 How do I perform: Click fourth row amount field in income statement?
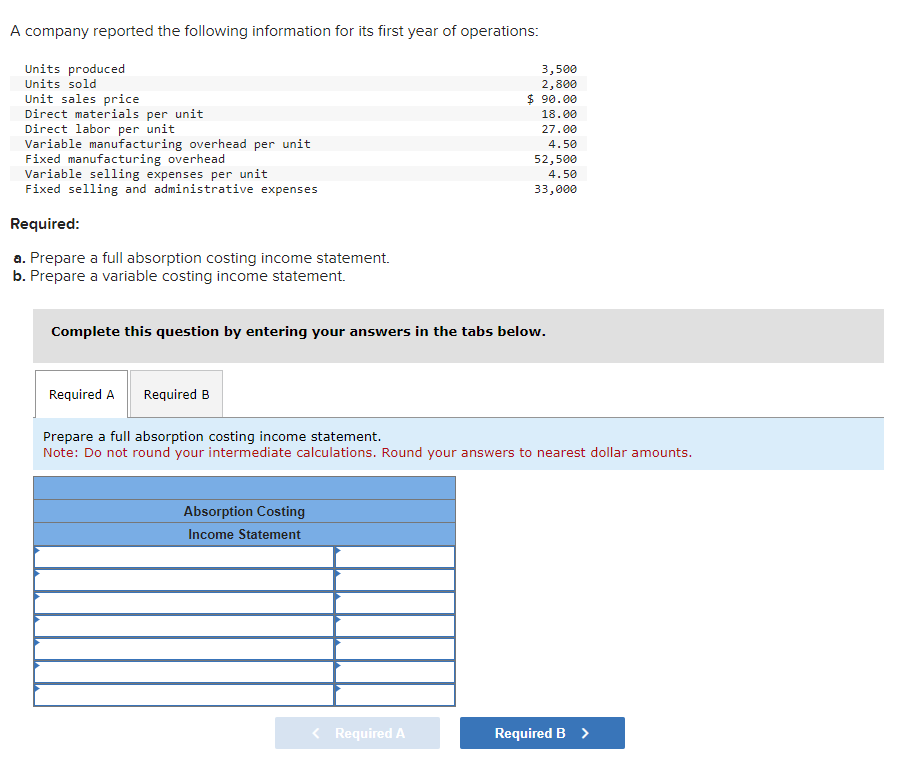[x=395, y=626]
